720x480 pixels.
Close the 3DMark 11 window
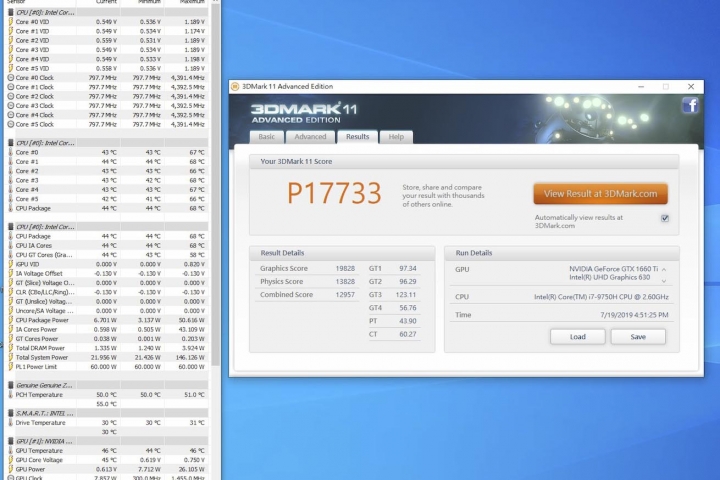691,86
